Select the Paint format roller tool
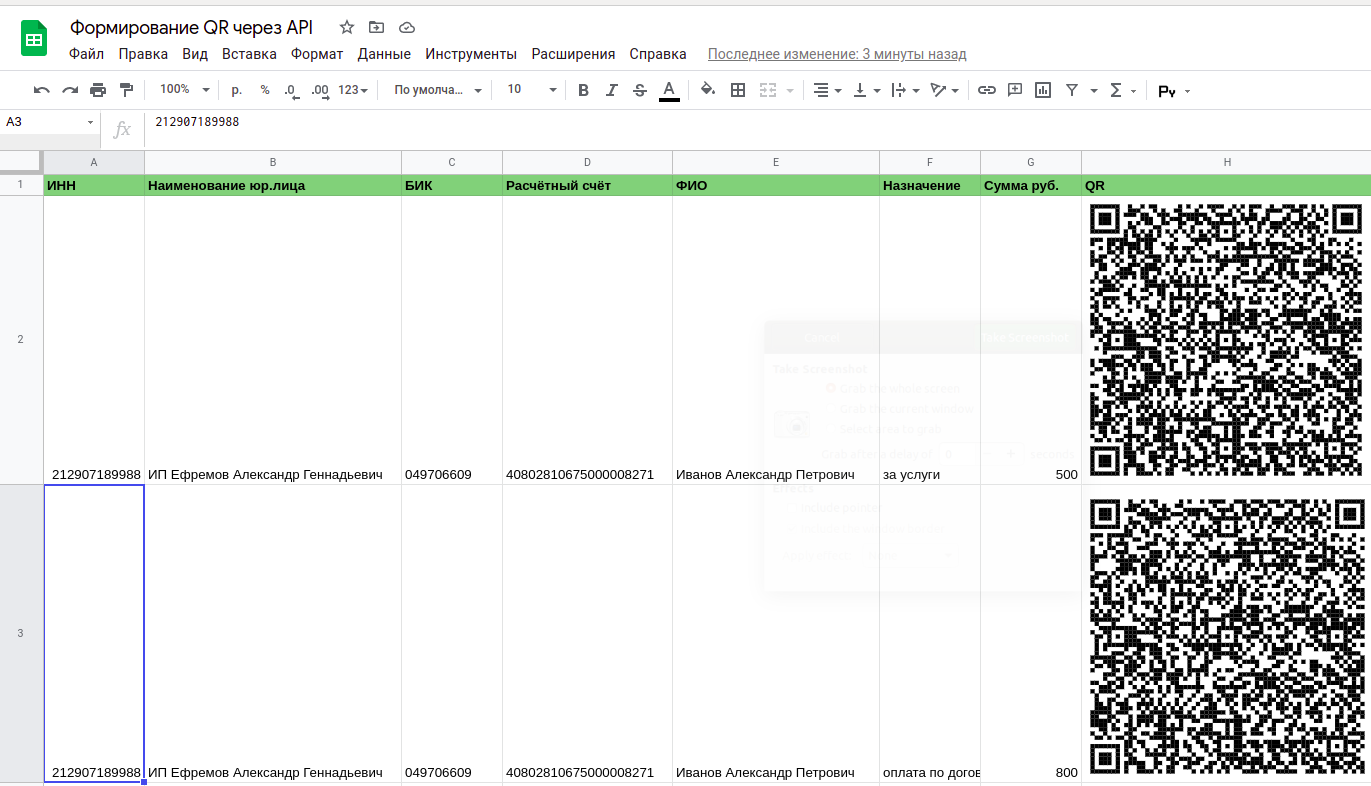 [126, 90]
